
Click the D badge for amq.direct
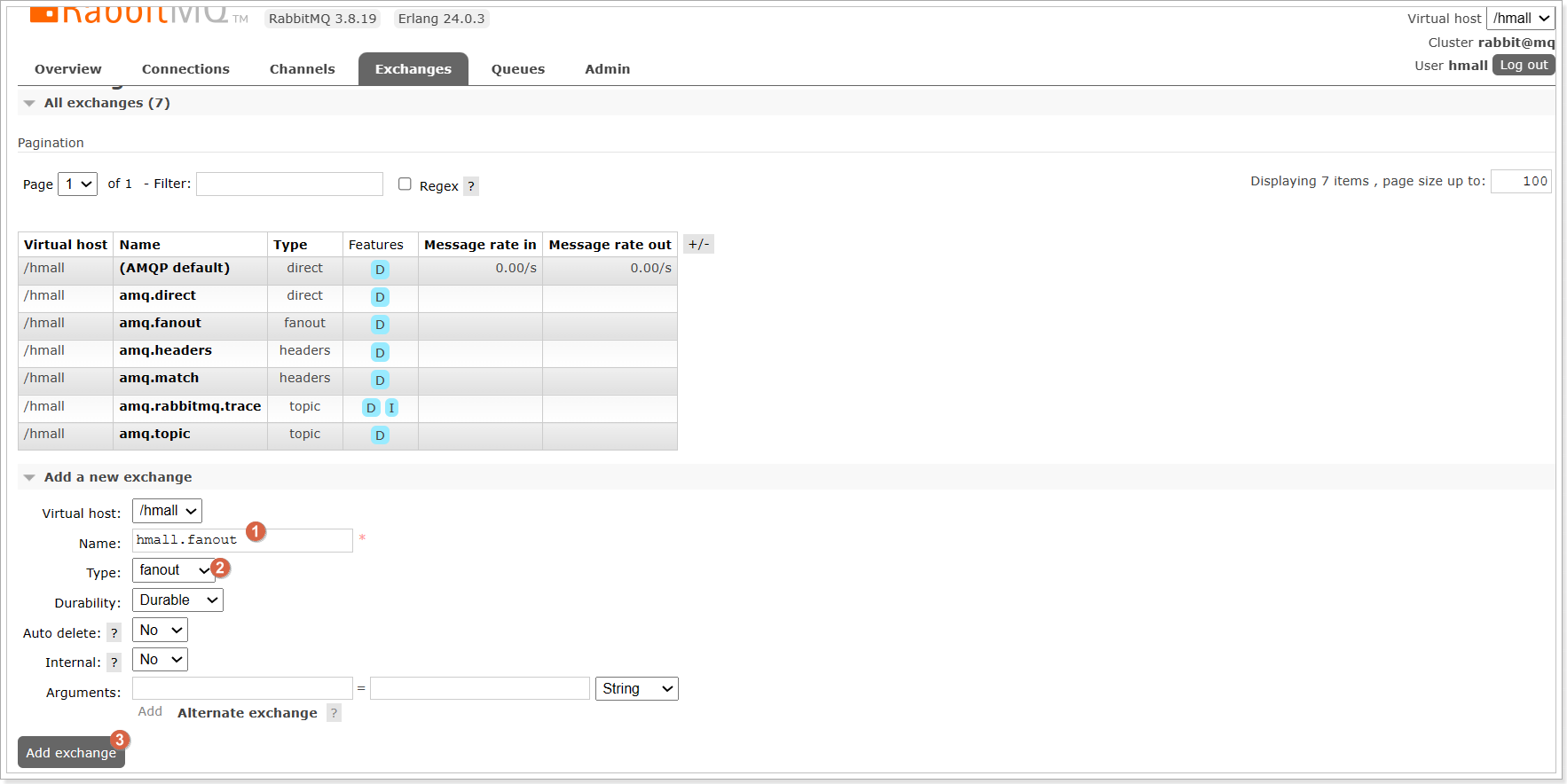point(380,297)
